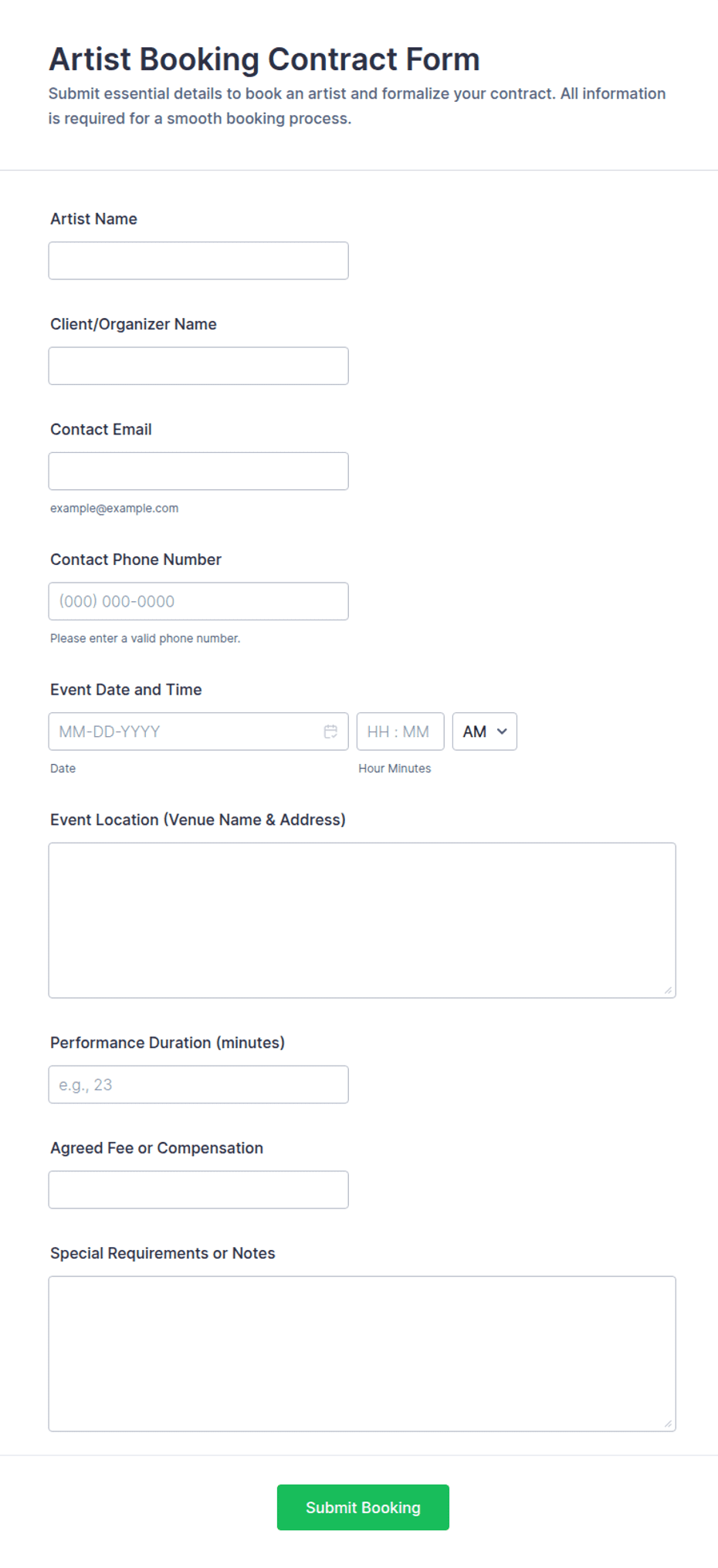Open the calendar date picker icon
The width and height of the screenshot is (718, 1568).
coord(330,732)
